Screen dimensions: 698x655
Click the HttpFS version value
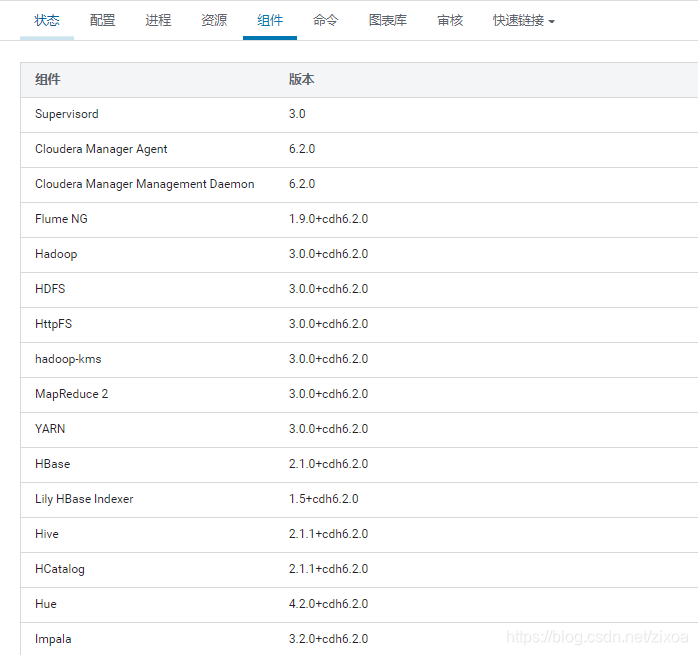[329, 324]
